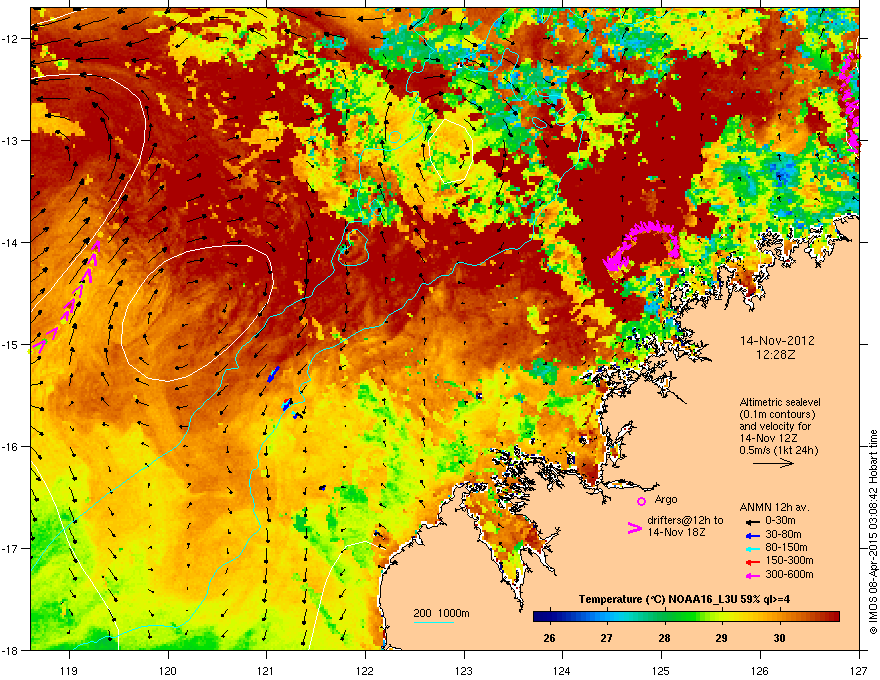The height and width of the screenshot is (680, 880).
Task: Click the cyan 80-150m arrow legend symbol
Action: coord(751,548)
